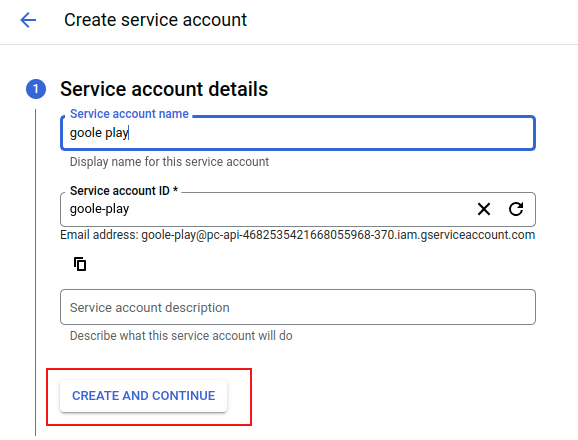Image resolution: width=578 pixels, height=440 pixels.
Task: Click the 'goole play' text in name field
Action: tap(99, 133)
